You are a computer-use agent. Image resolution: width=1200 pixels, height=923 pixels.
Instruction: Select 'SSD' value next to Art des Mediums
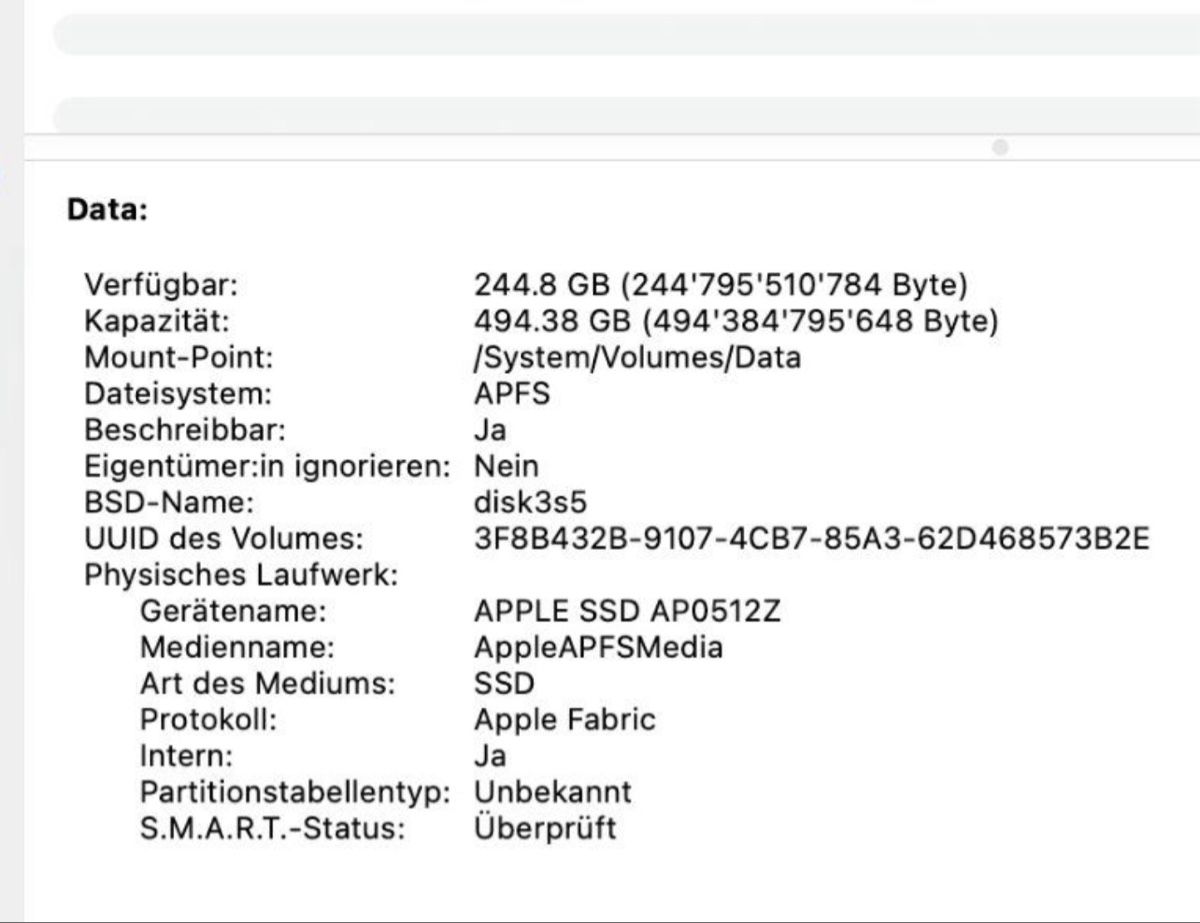click(504, 684)
